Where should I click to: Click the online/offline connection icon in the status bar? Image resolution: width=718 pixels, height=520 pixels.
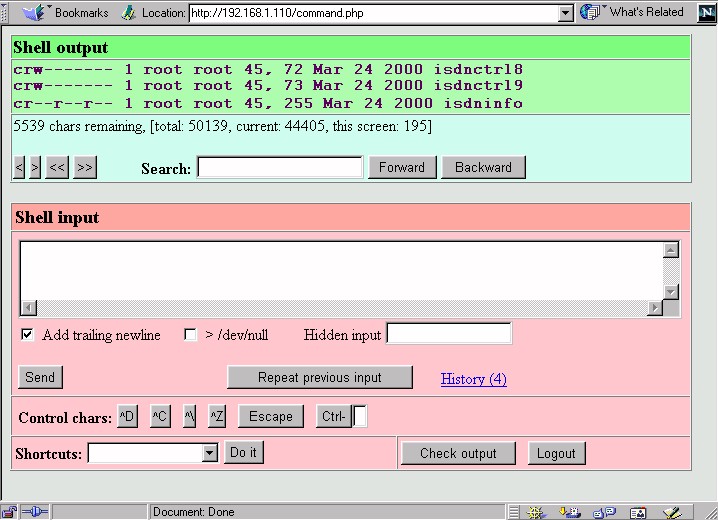point(33,512)
